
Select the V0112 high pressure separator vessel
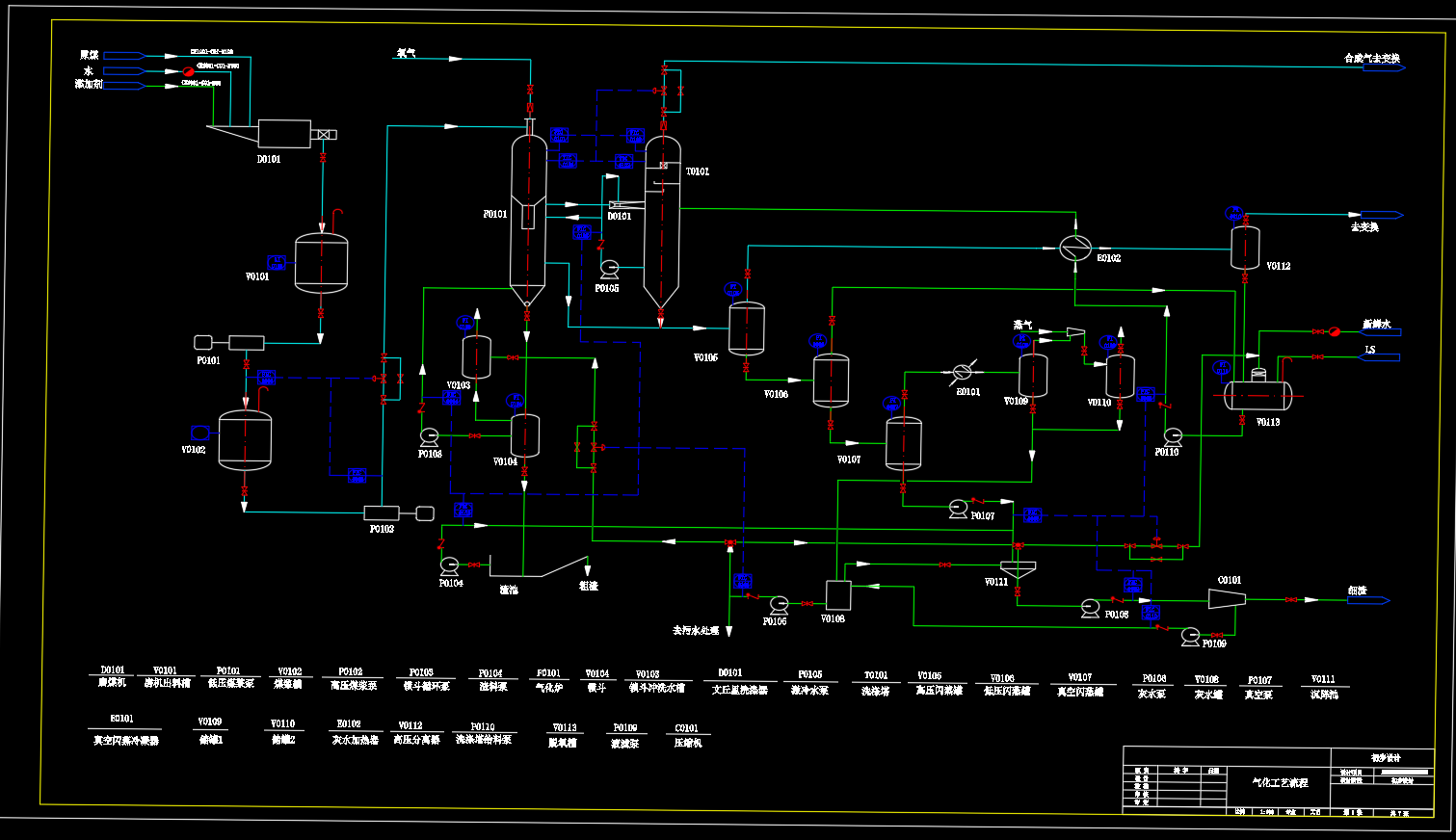[1245, 248]
